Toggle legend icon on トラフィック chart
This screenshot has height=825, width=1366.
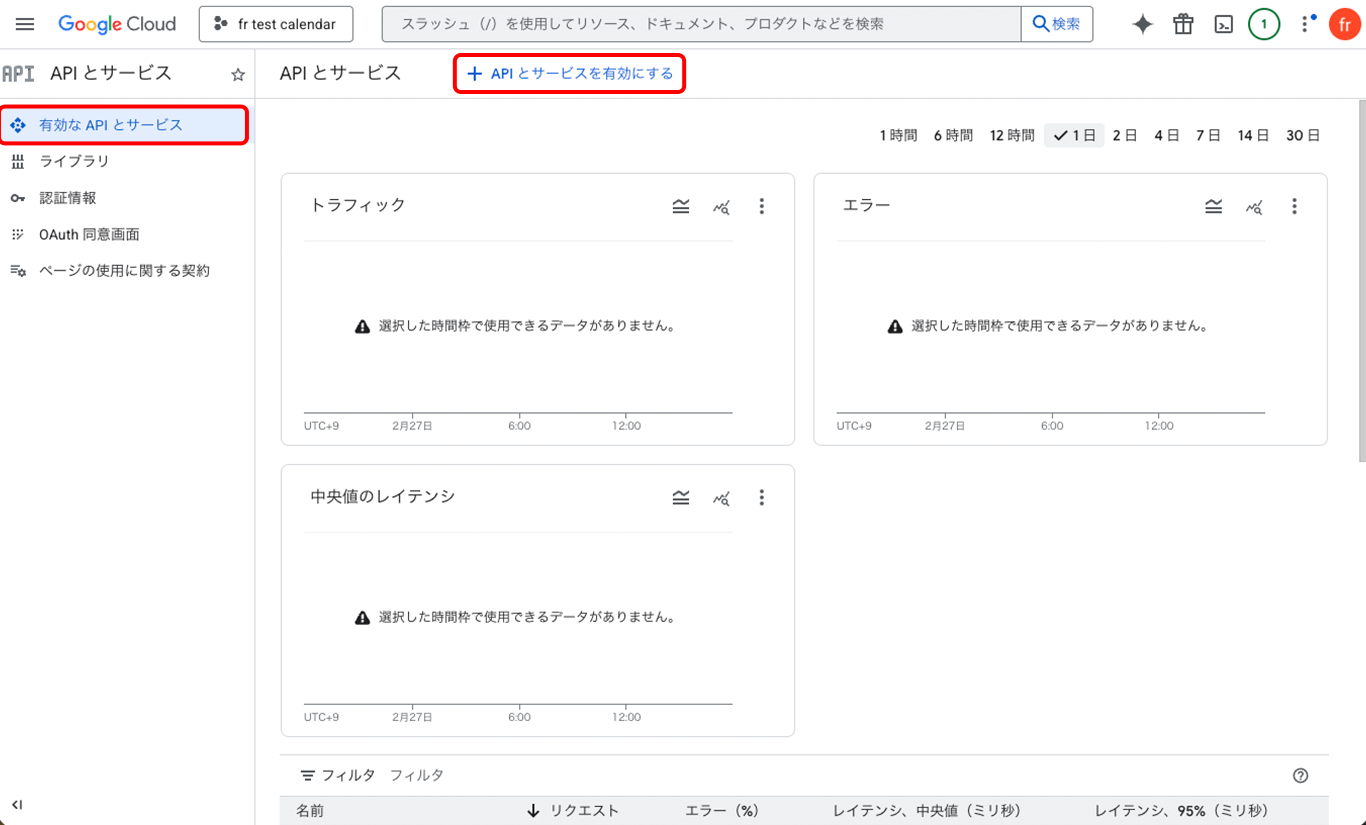click(681, 206)
